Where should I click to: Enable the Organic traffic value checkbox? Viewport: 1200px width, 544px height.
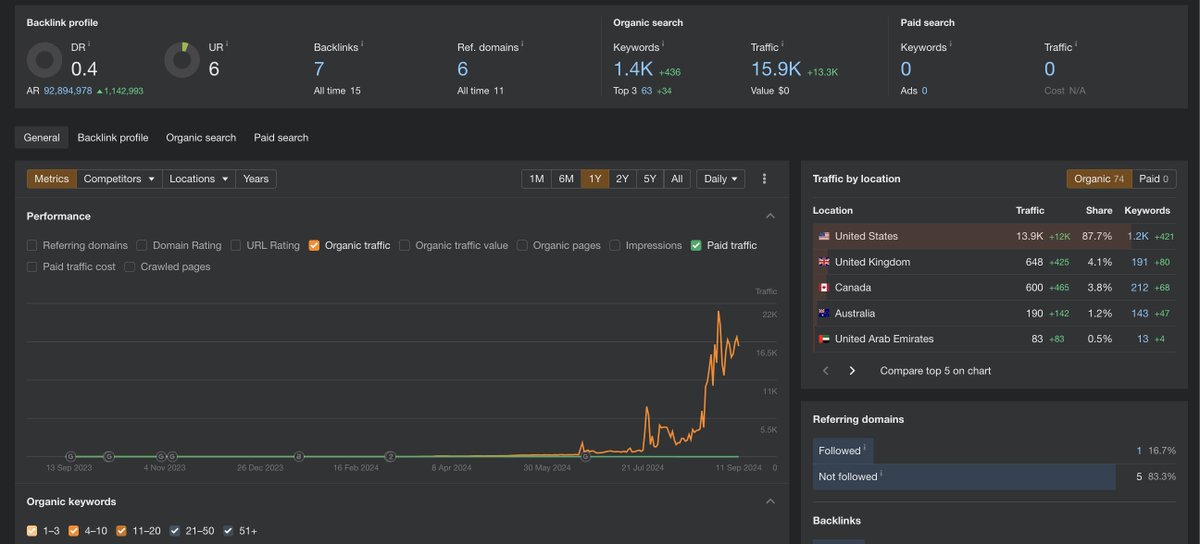pos(404,246)
